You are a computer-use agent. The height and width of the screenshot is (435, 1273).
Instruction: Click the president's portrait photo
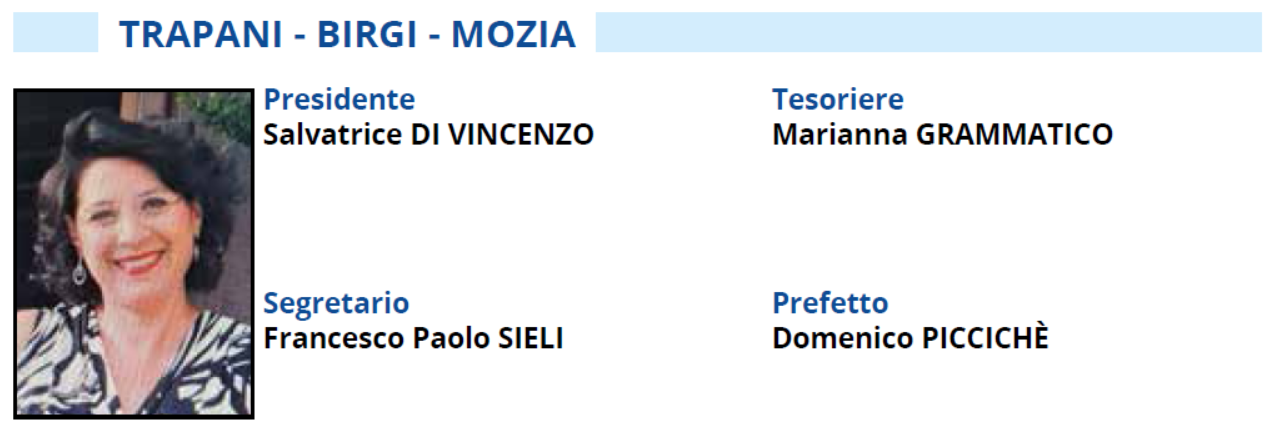point(133,253)
